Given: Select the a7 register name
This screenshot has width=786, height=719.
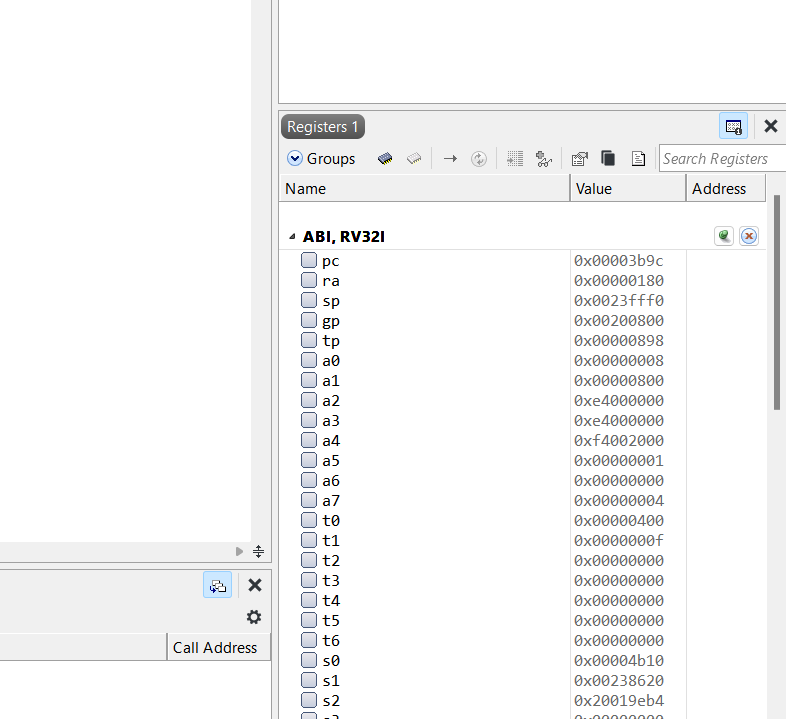Looking at the screenshot, I should (331, 501).
